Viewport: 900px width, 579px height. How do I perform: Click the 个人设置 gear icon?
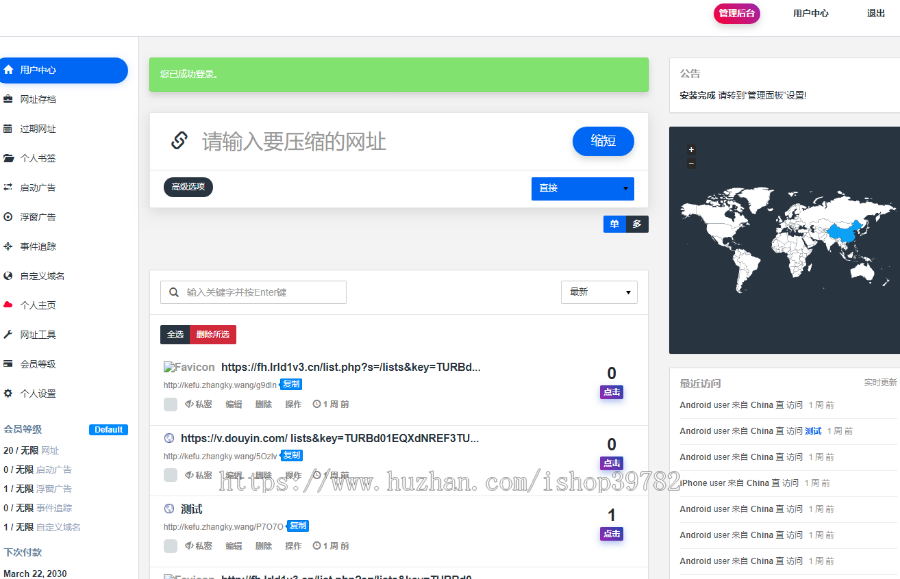click(x=8, y=393)
